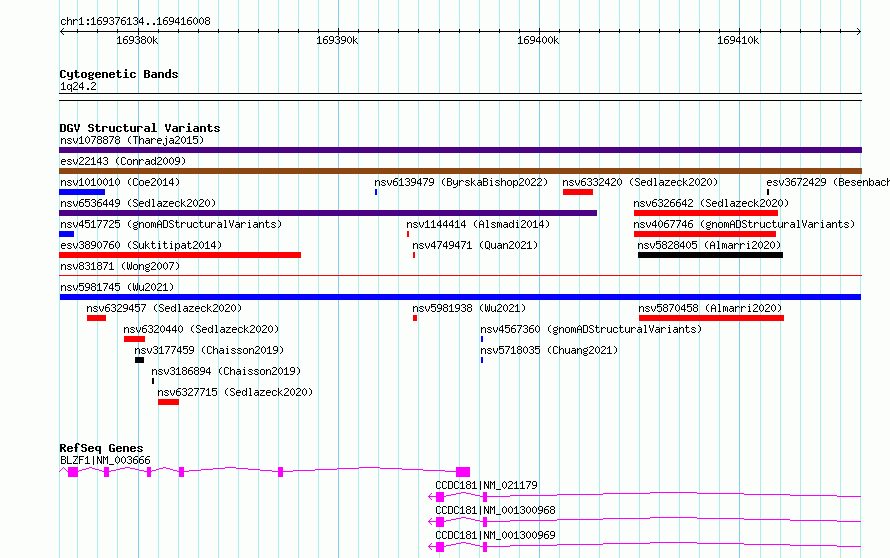
Task: Click nsv831871 (Wong2007) label
Action: (120, 266)
